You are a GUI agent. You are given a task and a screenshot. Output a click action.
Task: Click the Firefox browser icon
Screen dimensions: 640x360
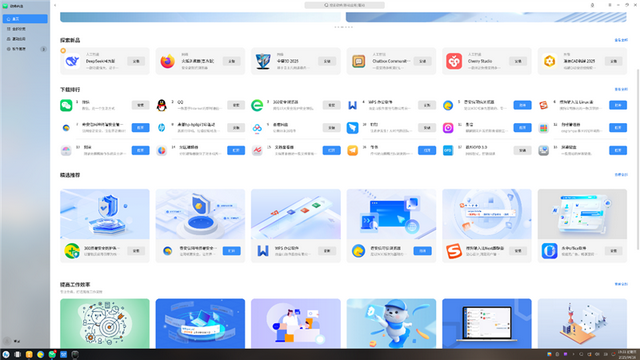[167, 61]
